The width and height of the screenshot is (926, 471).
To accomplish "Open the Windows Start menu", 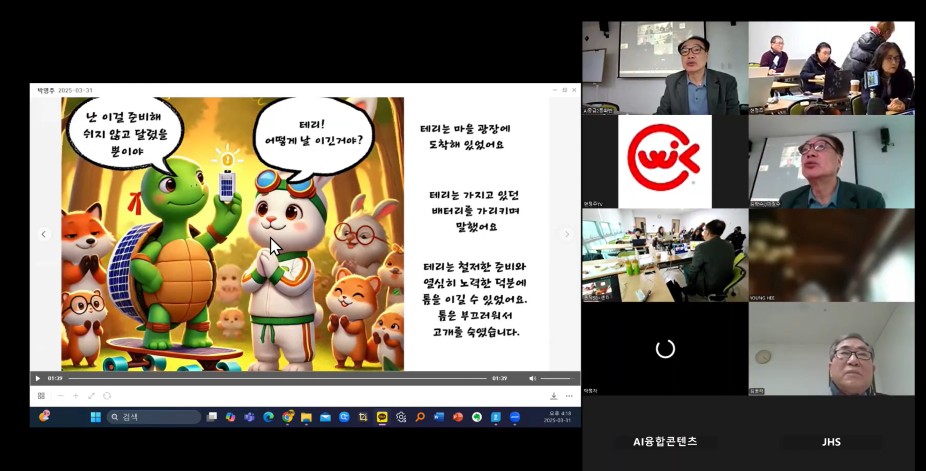I will 96,417.
